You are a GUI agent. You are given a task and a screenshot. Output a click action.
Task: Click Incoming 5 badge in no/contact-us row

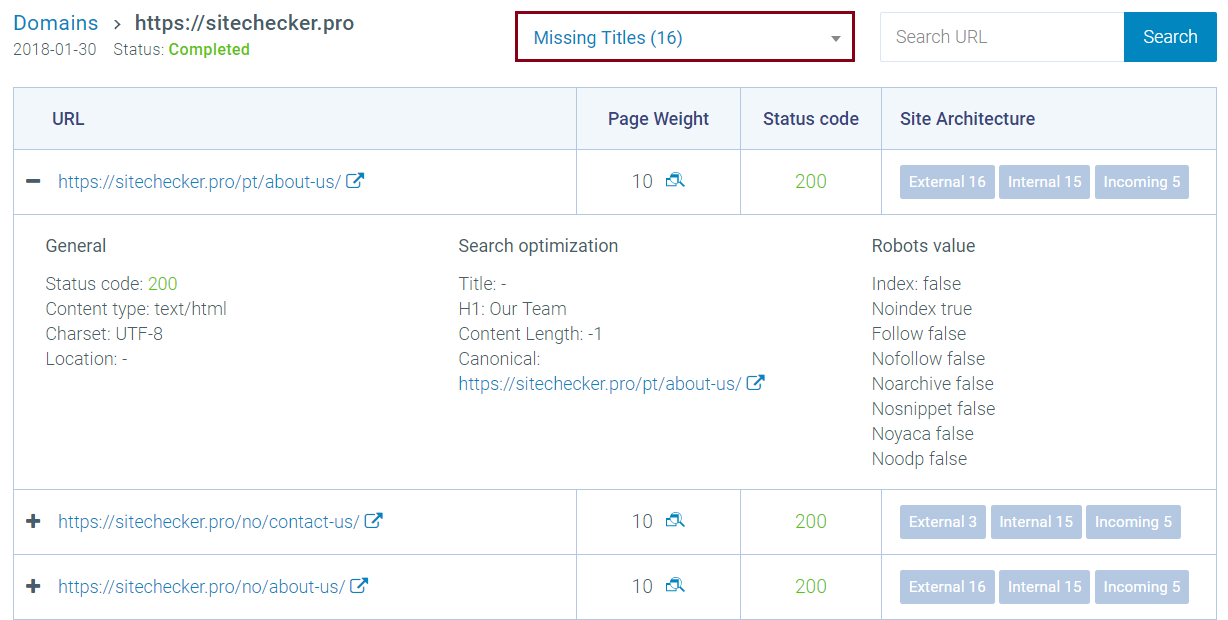[x=1133, y=522]
